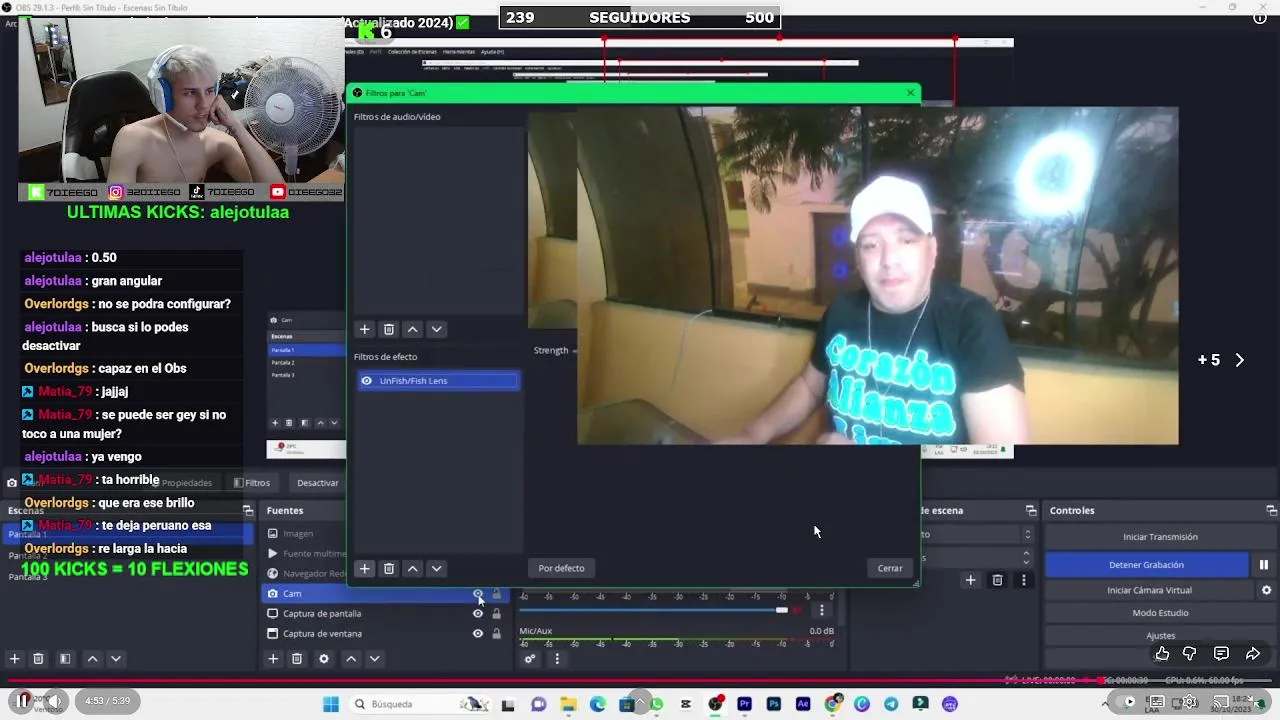
Task: Delete selected audio/video filter trash icon
Action: click(389, 329)
